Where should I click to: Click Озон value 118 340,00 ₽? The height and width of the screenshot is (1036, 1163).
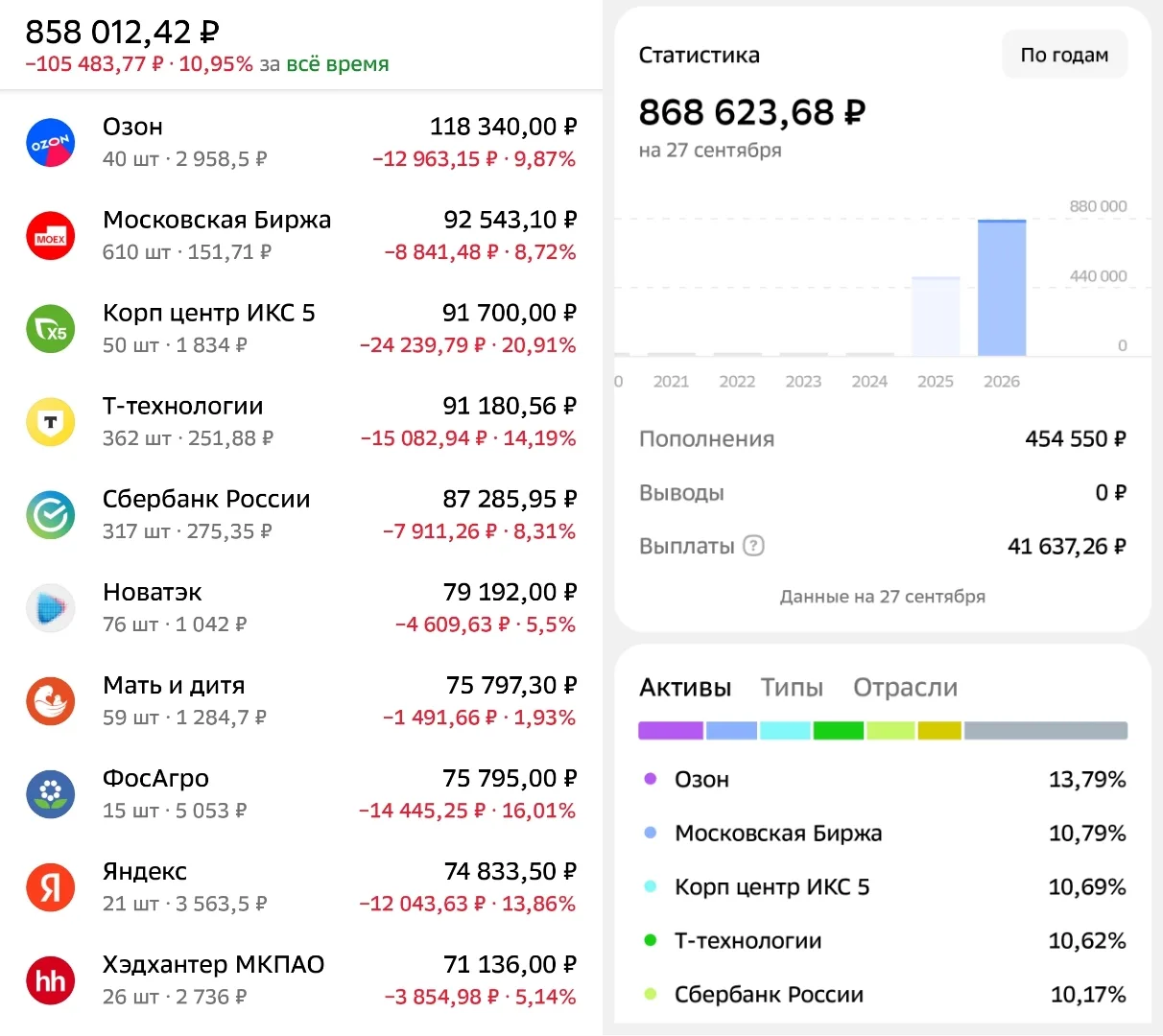tap(503, 127)
